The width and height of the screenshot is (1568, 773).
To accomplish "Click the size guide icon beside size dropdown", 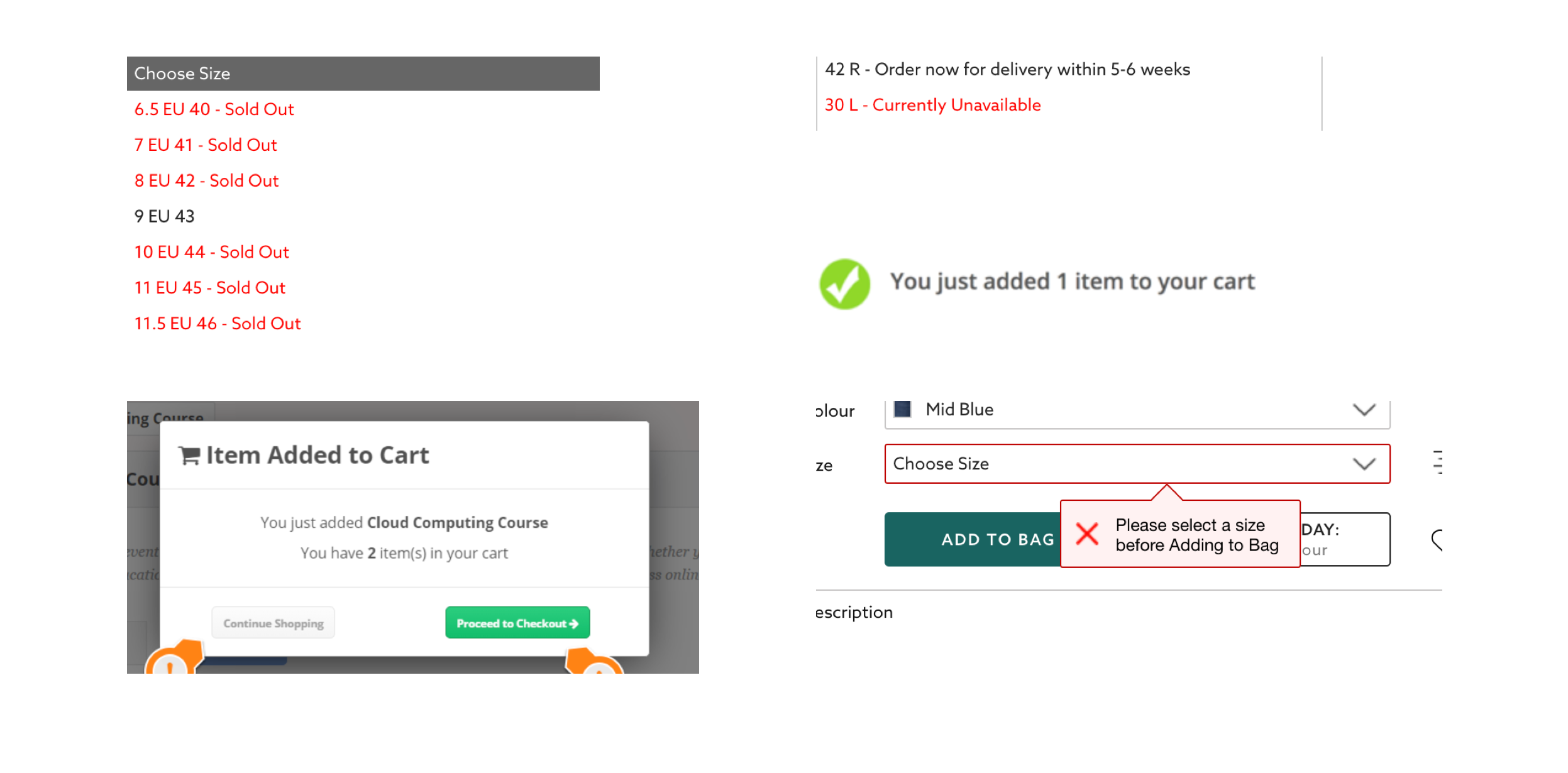I will [1437, 462].
